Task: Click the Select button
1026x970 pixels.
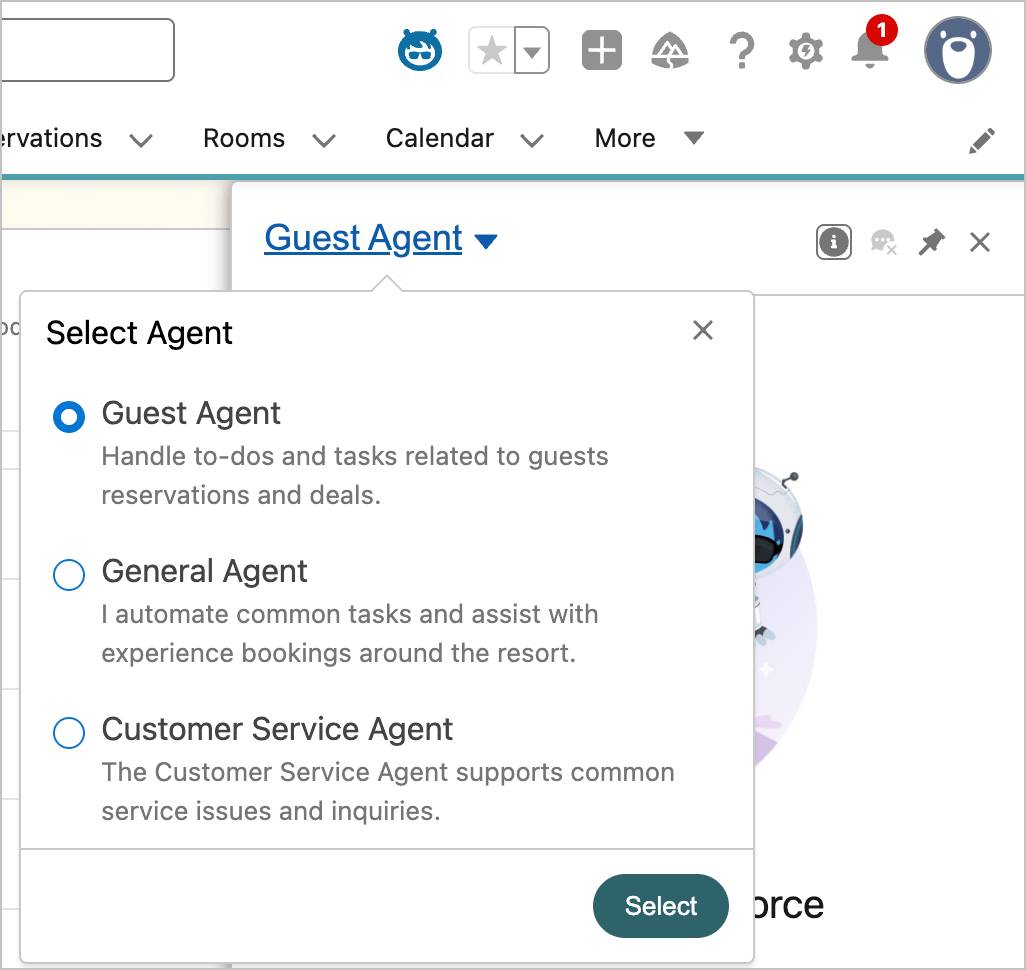Action: pyautogui.click(x=660, y=906)
